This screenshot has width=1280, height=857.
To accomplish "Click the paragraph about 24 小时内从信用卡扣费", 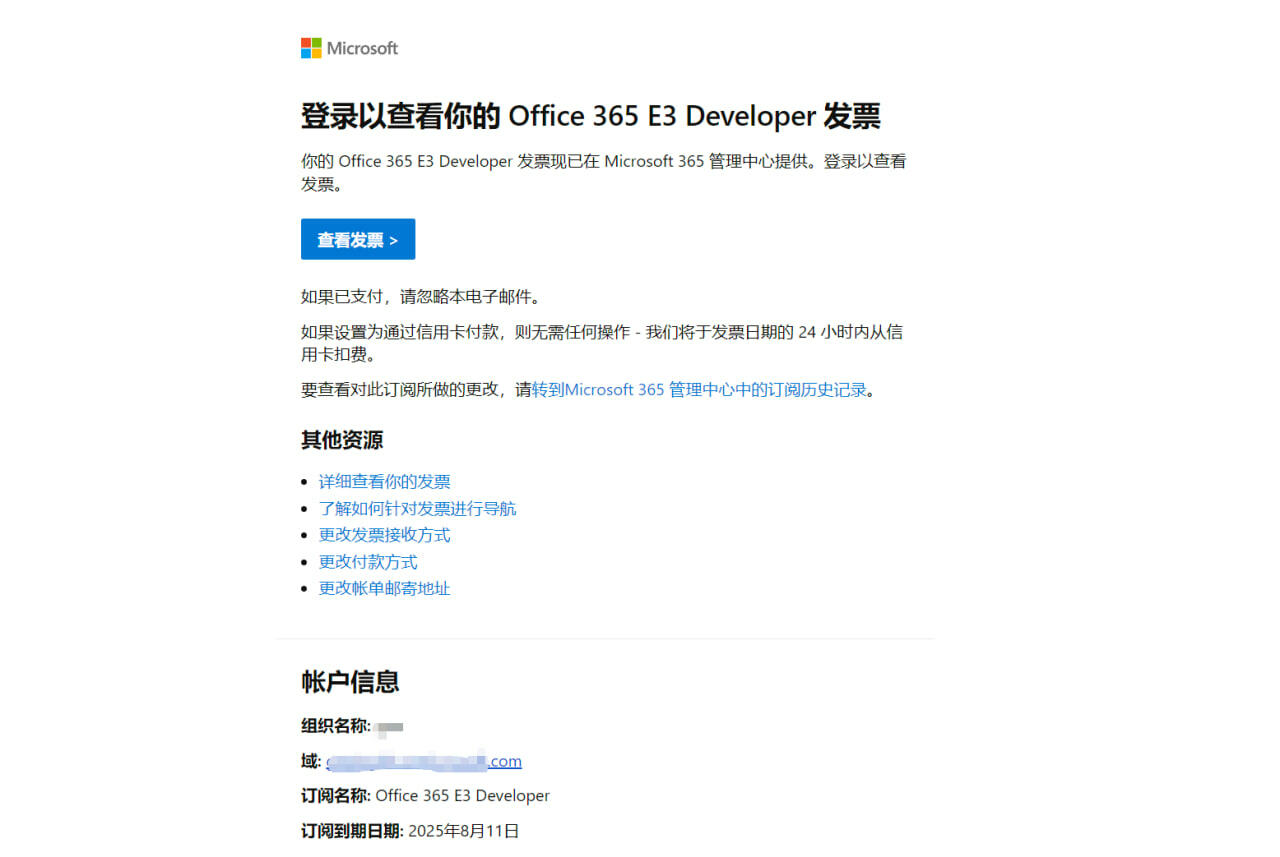I will click(x=602, y=343).
